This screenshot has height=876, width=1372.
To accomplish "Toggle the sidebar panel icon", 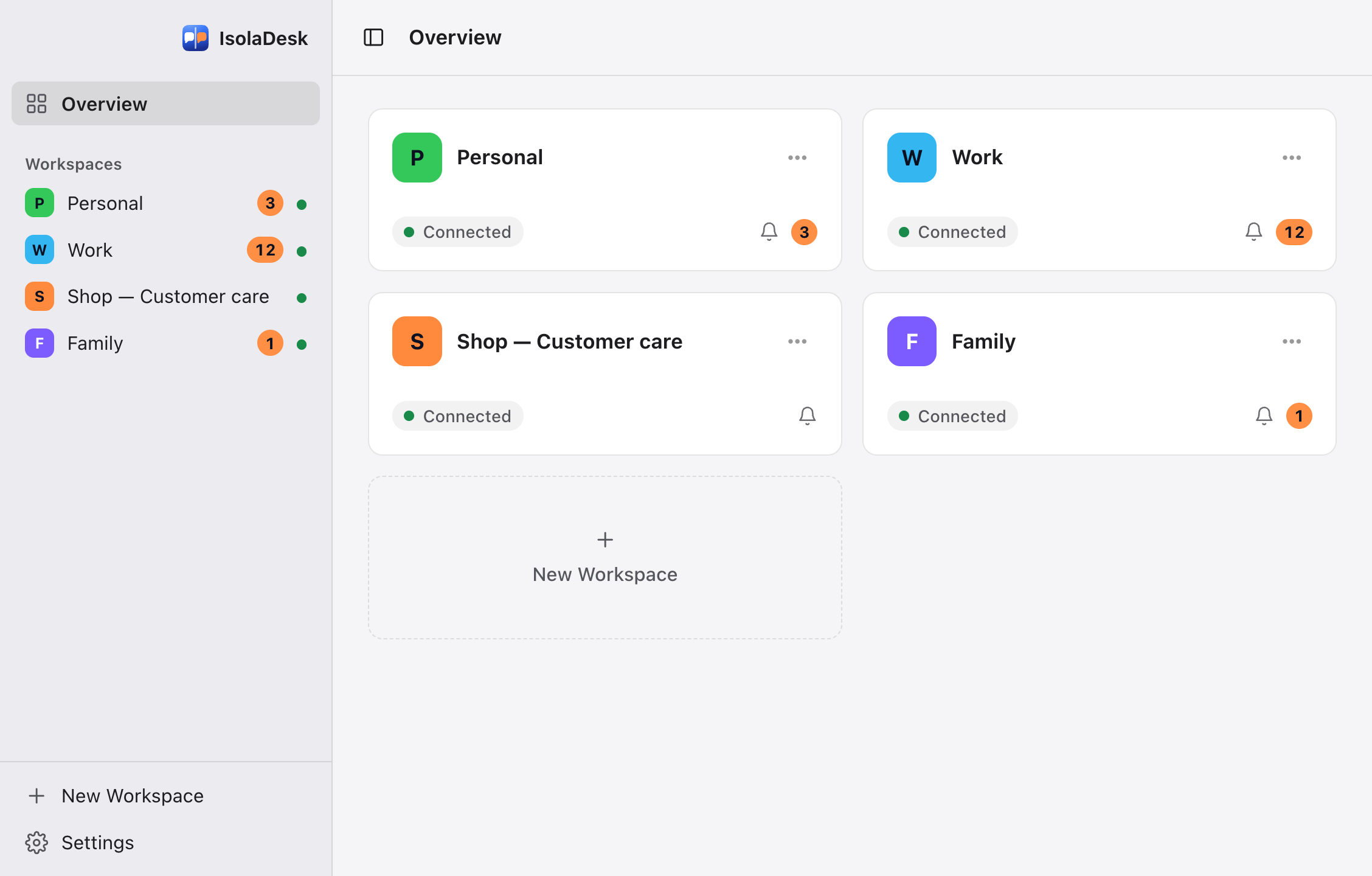I will (x=373, y=38).
